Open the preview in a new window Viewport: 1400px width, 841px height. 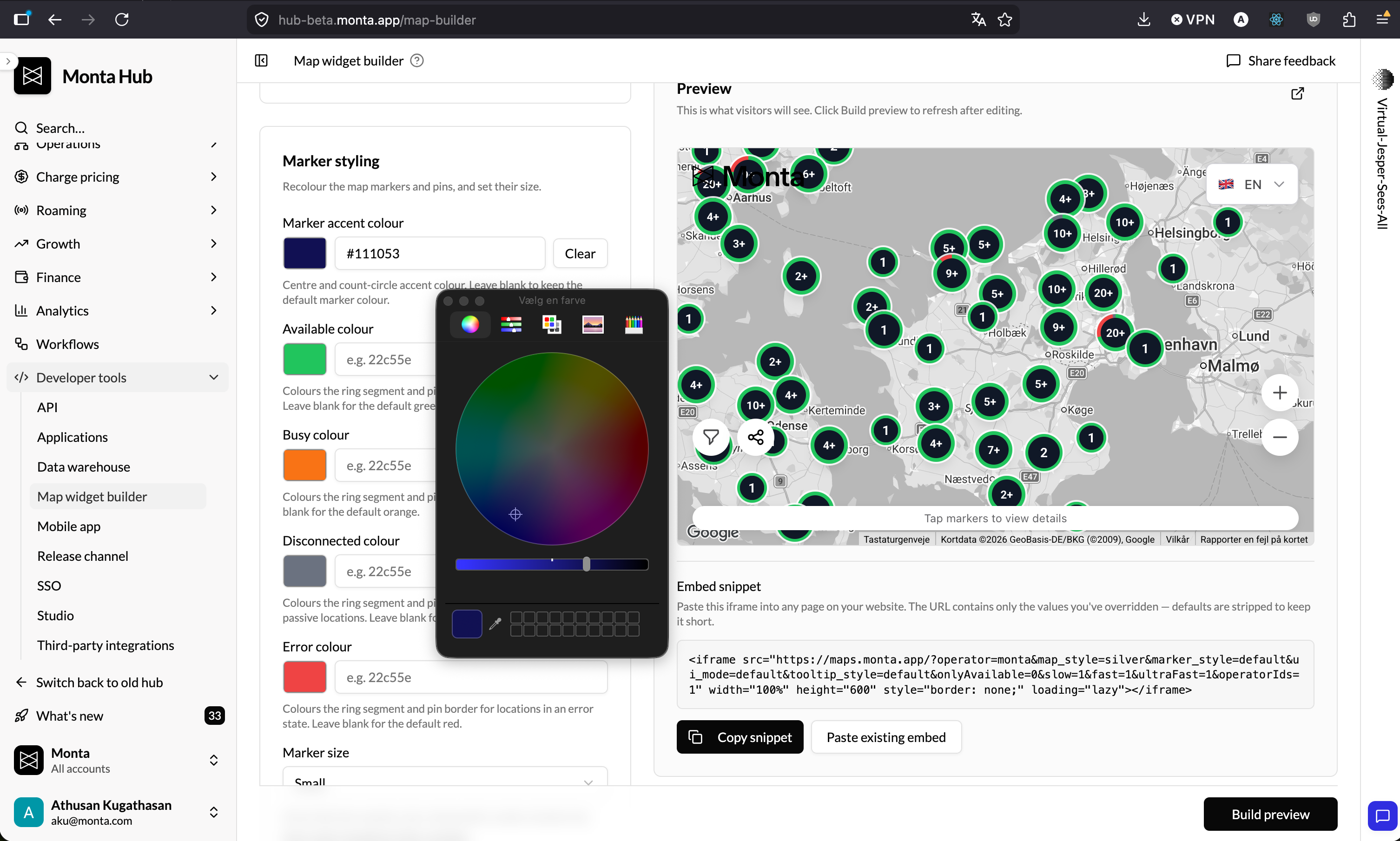coord(1297,93)
